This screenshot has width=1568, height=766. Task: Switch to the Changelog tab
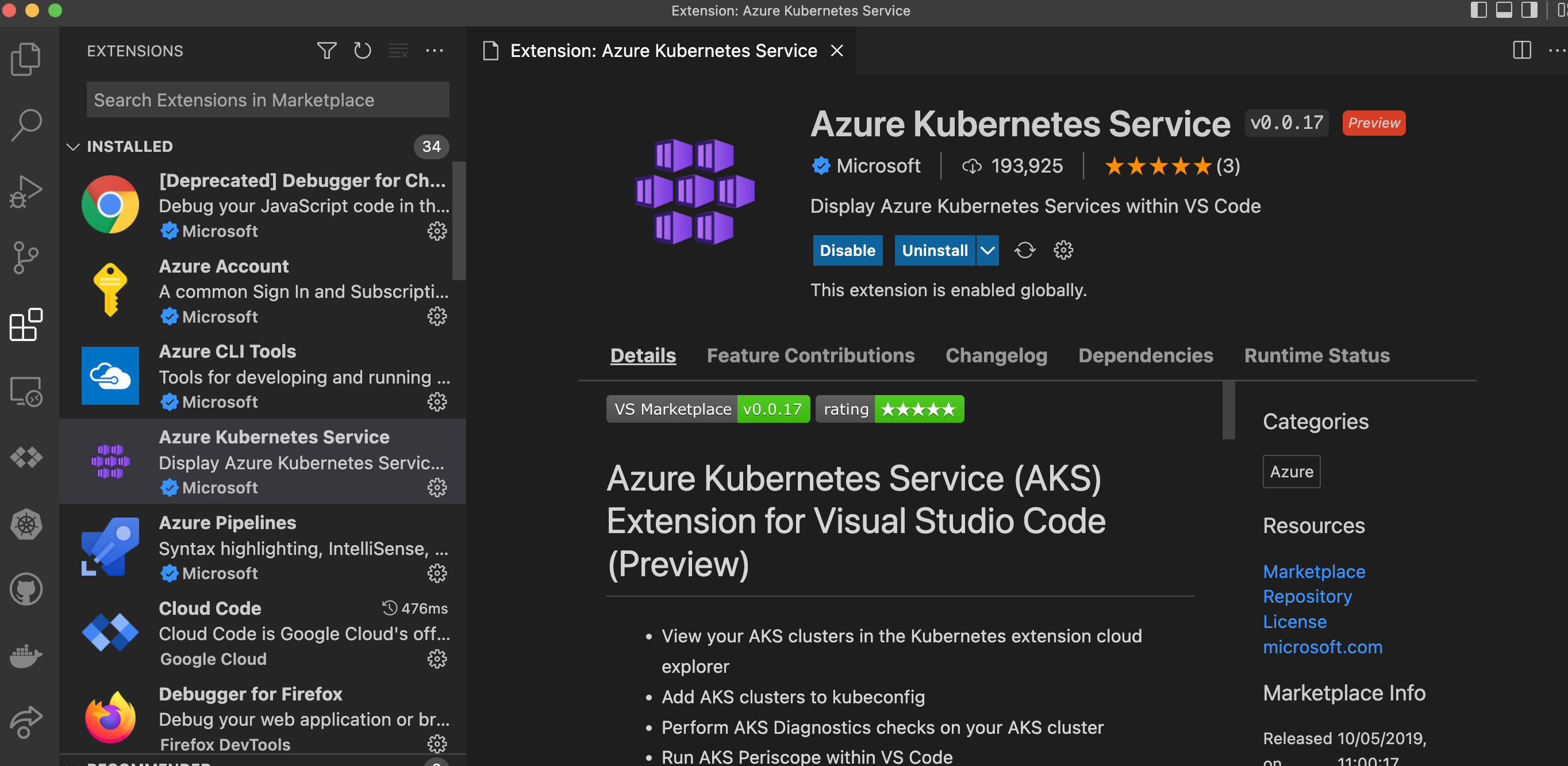point(996,355)
